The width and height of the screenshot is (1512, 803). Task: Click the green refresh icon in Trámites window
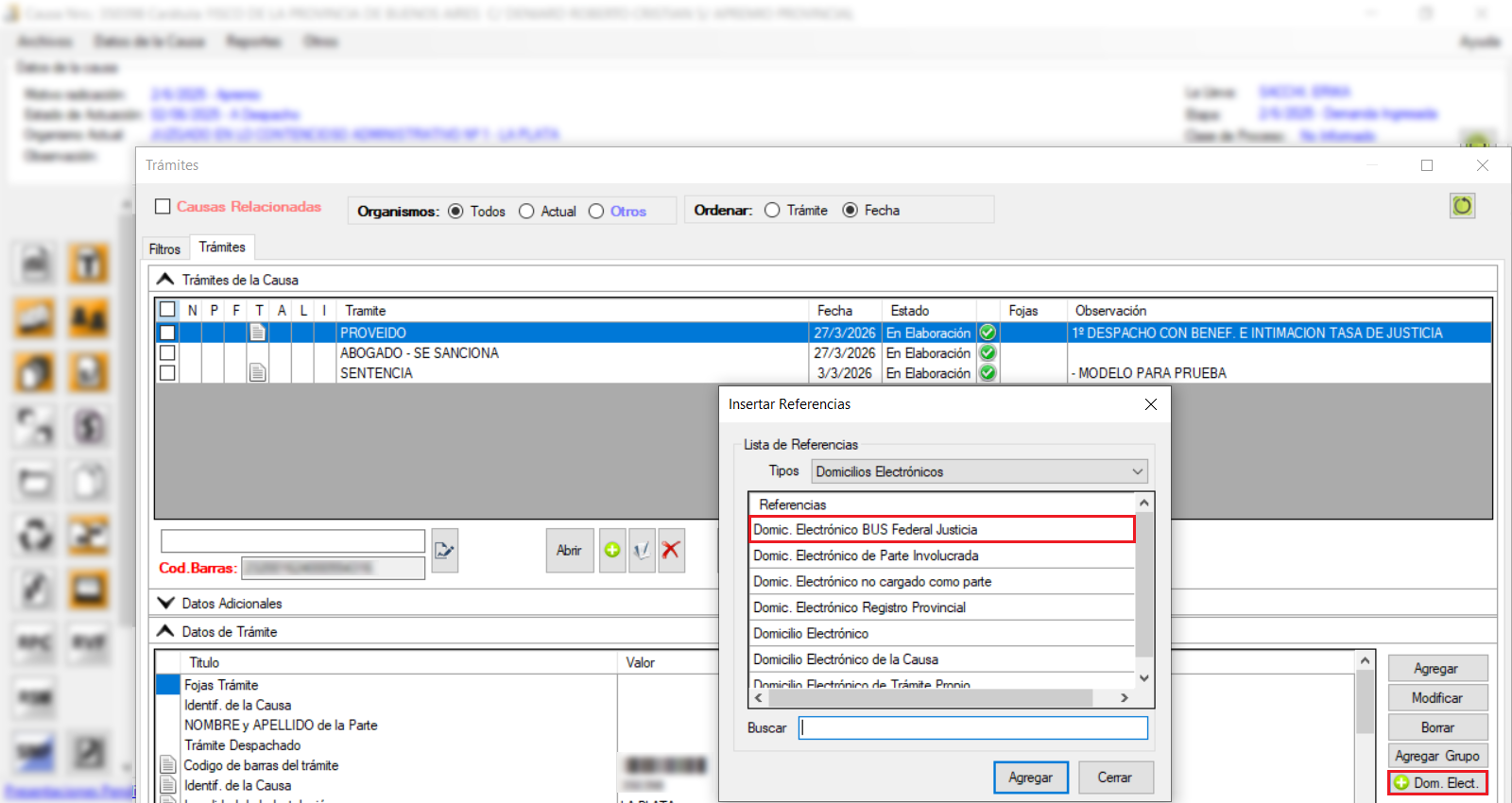[x=1462, y=206]
